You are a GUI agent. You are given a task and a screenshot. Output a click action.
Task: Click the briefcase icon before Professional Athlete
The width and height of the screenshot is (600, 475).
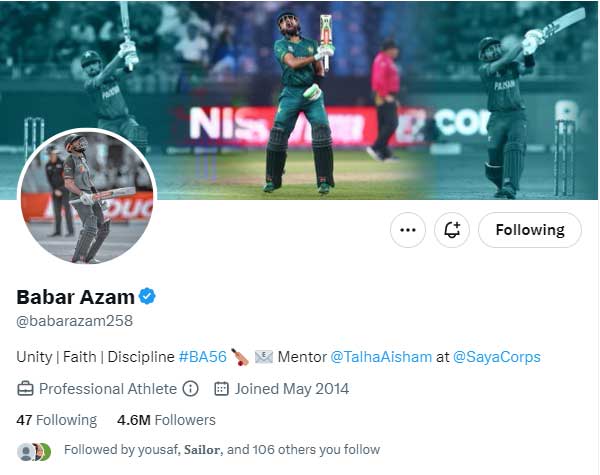[26, 389]
